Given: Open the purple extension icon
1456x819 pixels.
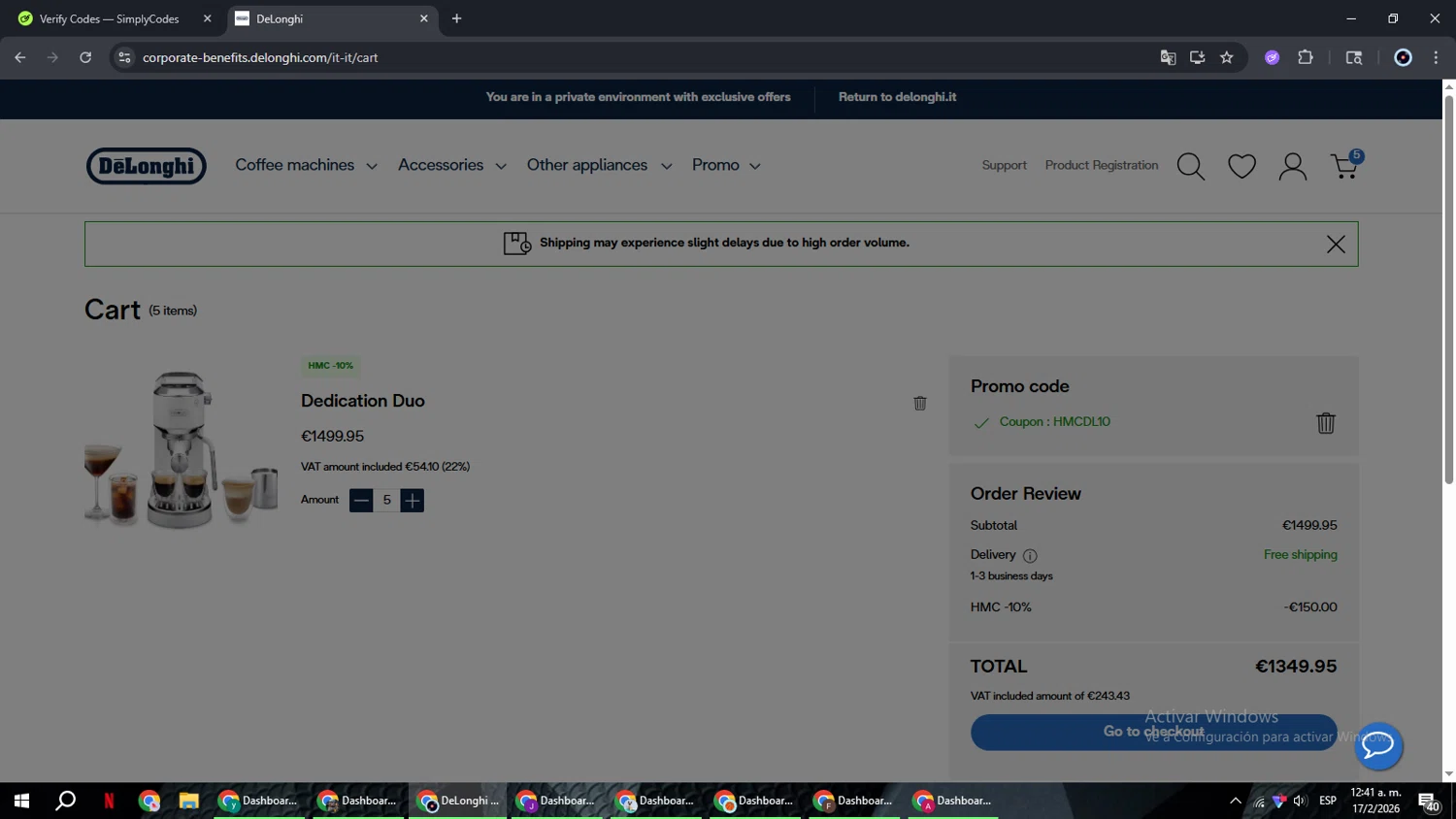Looking at the screenshot, I should pos(1272,58).
